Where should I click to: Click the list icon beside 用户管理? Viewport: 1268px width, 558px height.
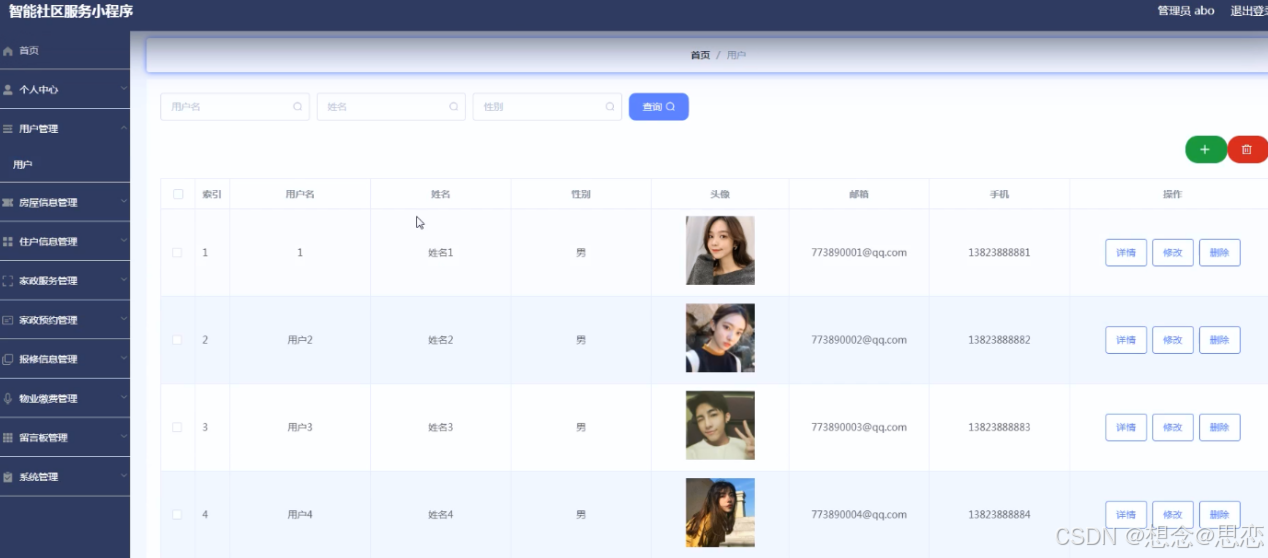[8, 129]
